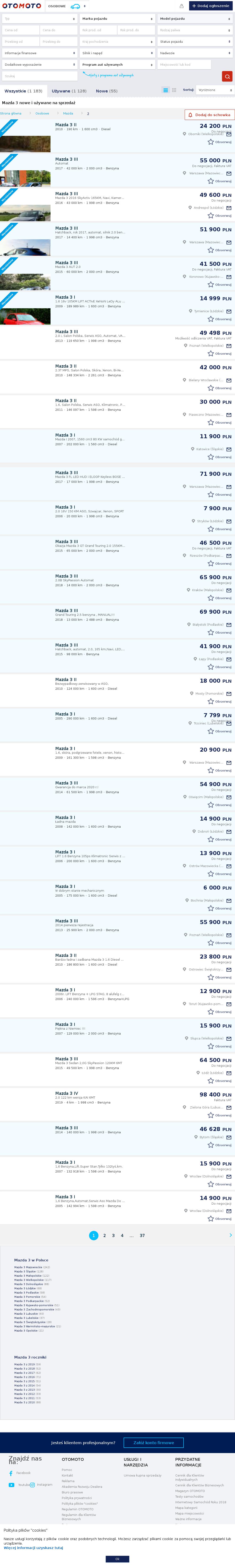The width and height of the screenshot is (235, 1568).
Task: Open Osobowe breadcrumb link
Action: (x=42, y=113)
